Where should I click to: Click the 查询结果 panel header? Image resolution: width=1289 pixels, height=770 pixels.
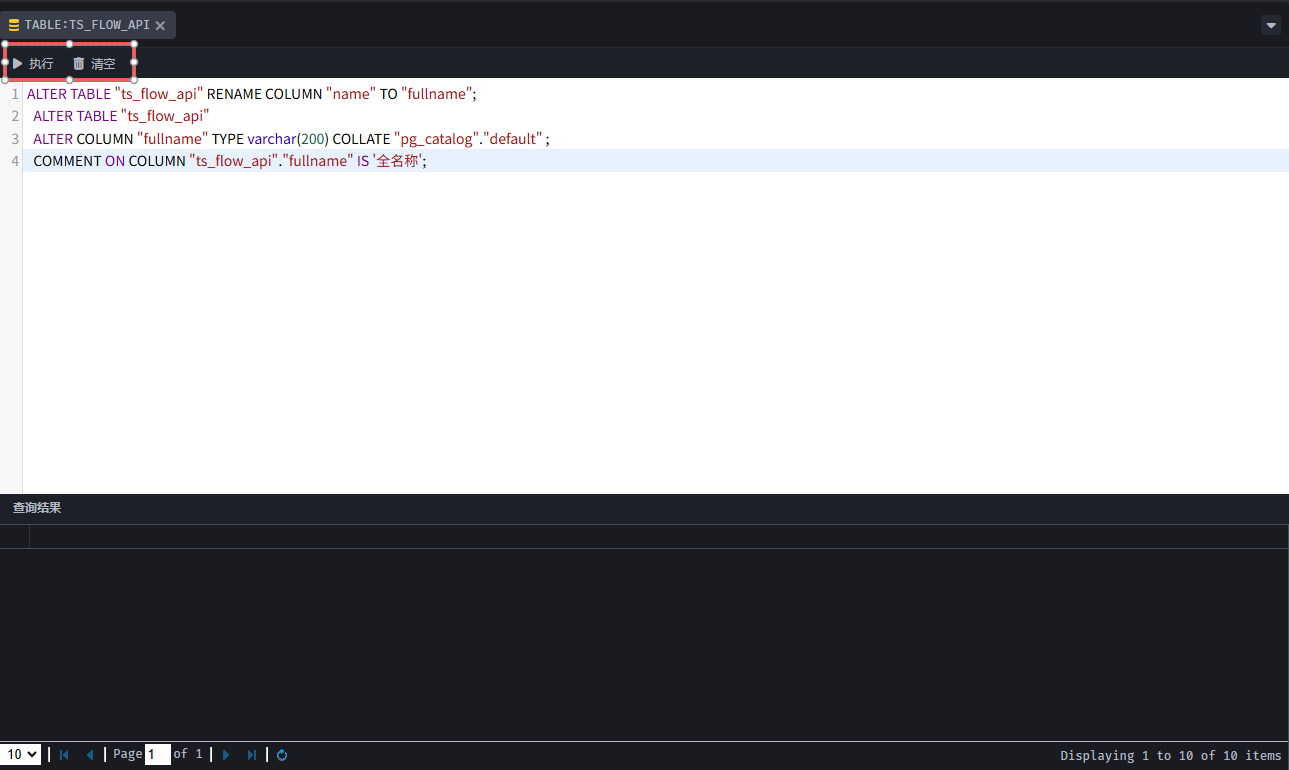pos(37,508)
